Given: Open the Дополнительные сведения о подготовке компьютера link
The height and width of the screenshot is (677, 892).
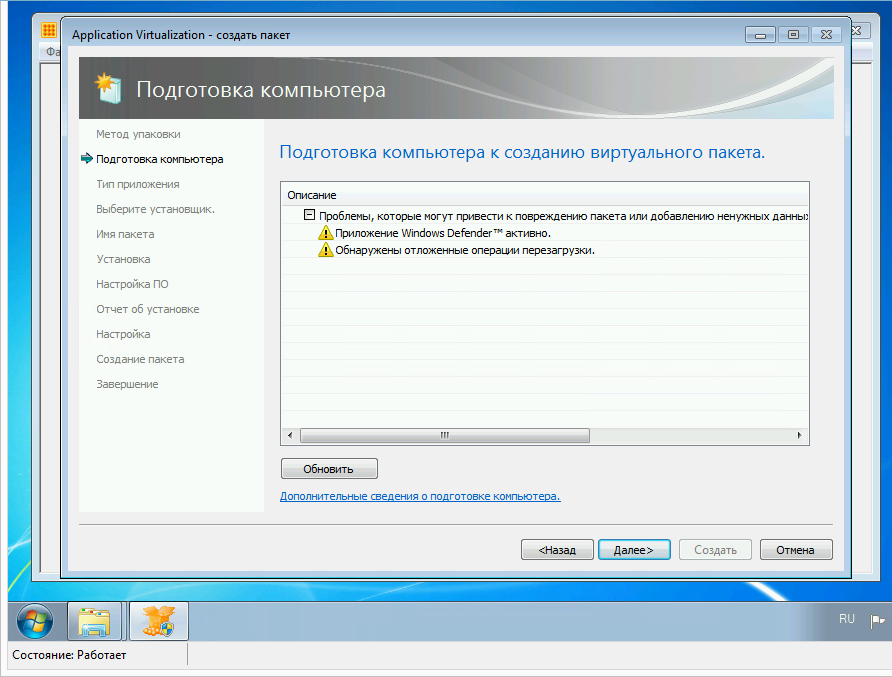Looking at the screenshot, I should (420, 496).
